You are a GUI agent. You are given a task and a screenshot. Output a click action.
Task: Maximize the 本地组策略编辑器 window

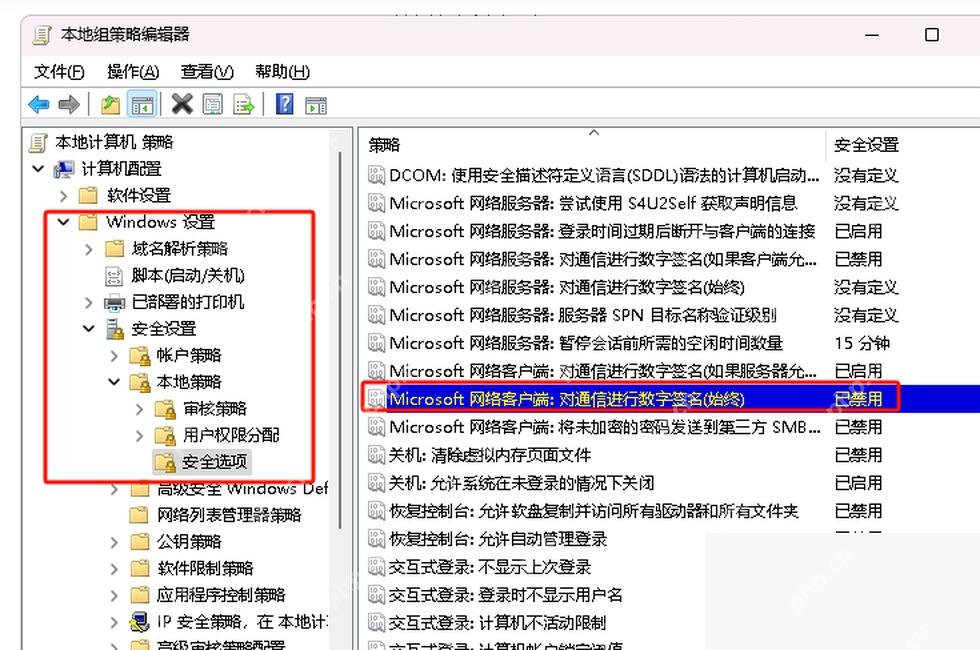click(x=931, y=35)
